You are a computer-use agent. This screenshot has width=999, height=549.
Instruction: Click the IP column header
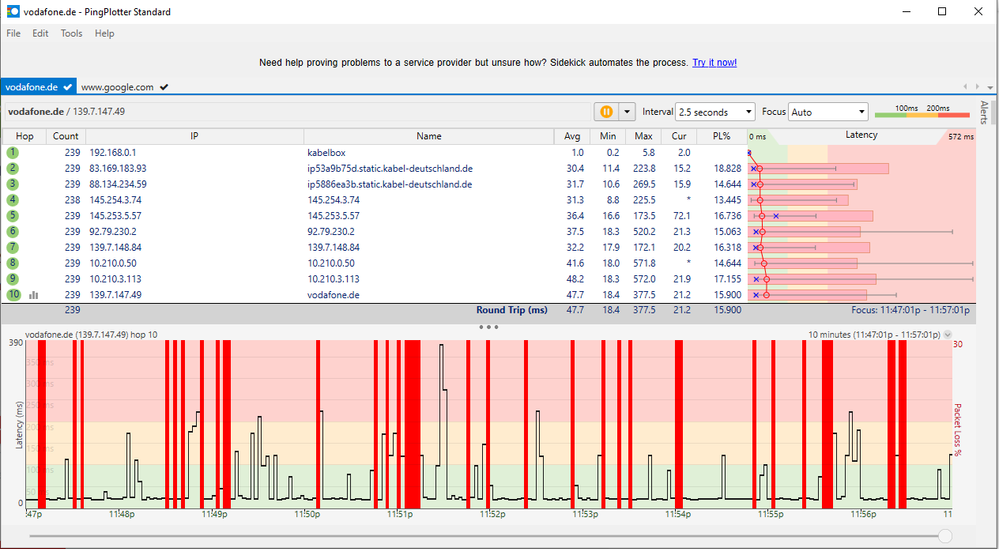coord(194,136)
